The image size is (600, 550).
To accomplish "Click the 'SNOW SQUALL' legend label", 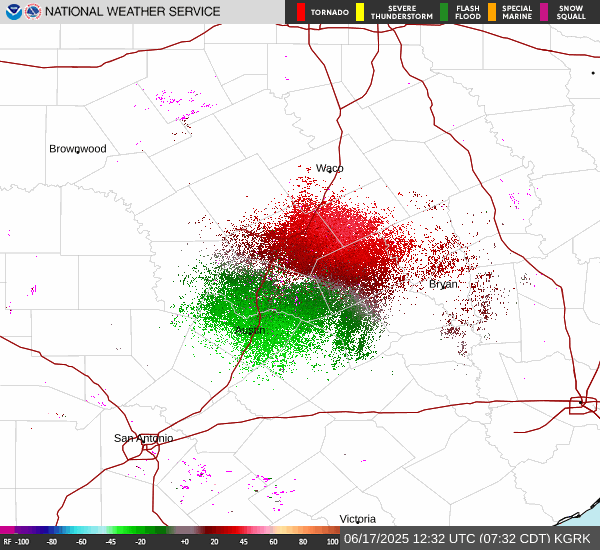I will click(x=571, y=12).
